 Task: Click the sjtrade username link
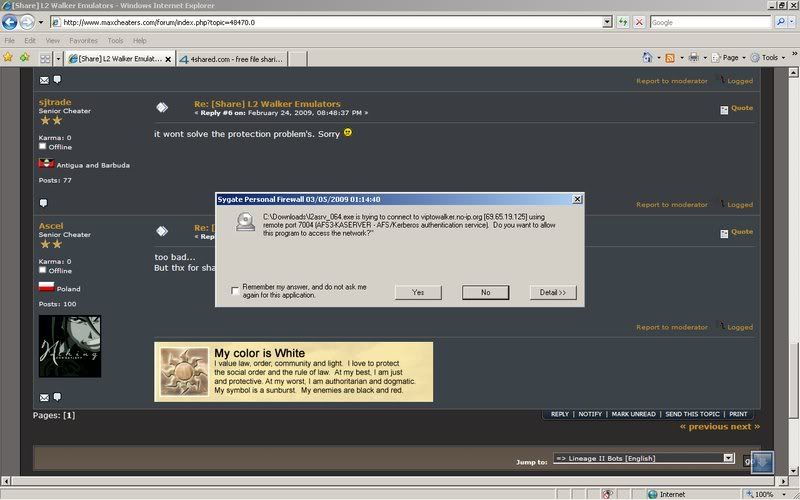pyautogui.click(x=55, y=102)
